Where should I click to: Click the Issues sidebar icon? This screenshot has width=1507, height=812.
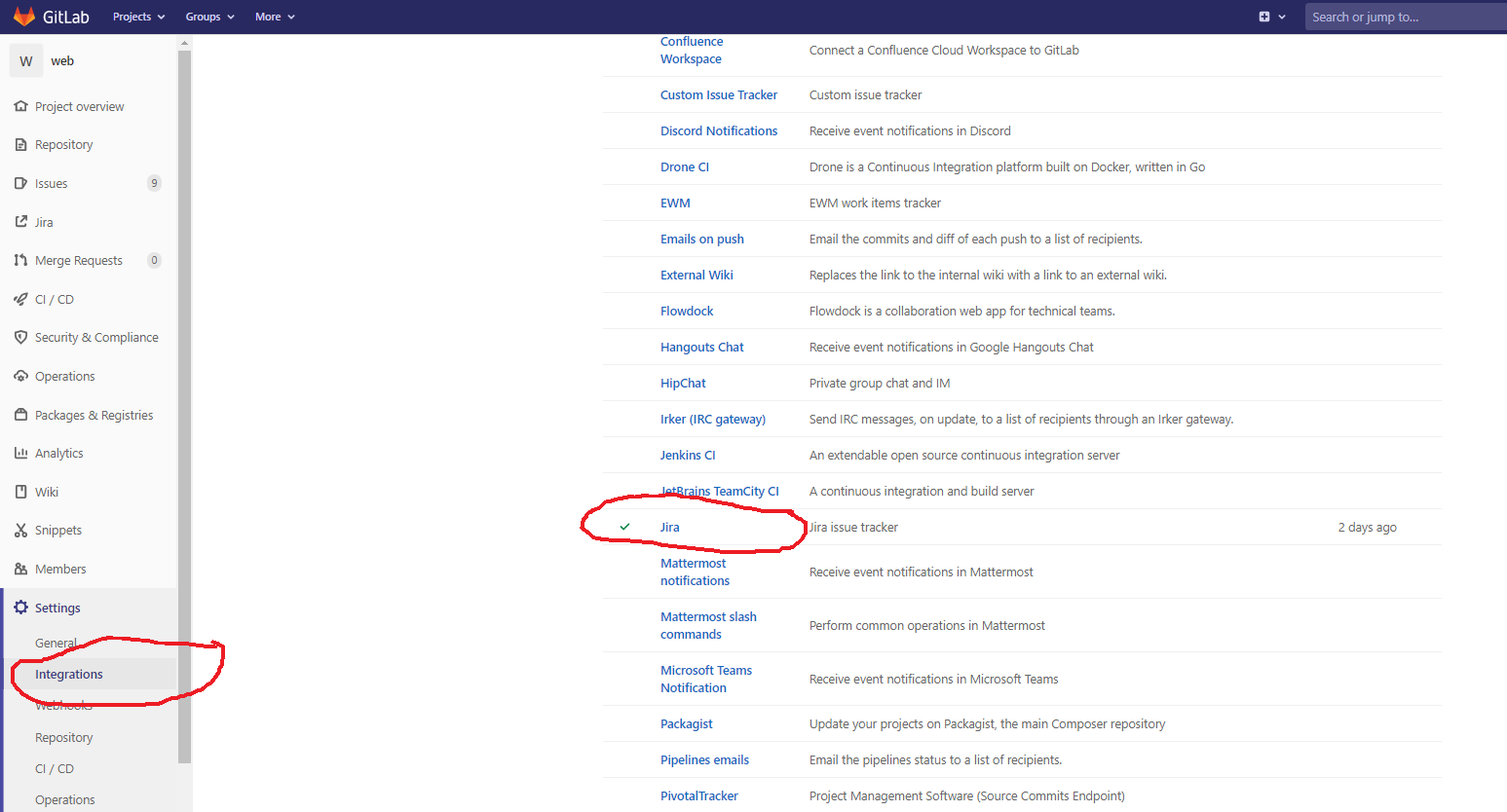(x=20, y=183)
